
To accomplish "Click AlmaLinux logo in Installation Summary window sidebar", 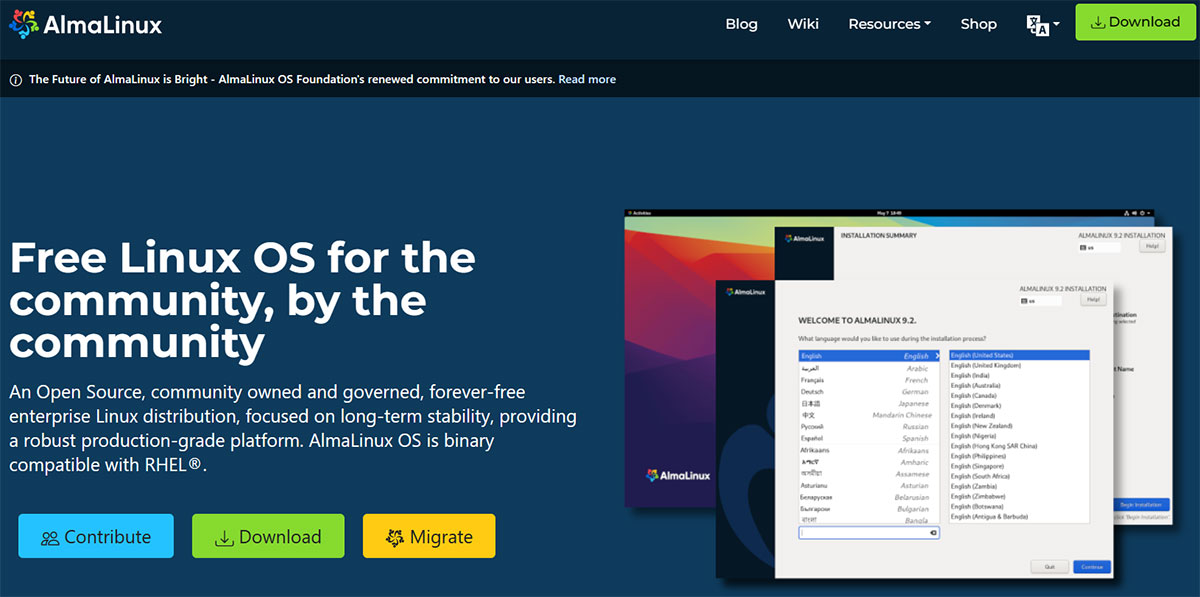I will [806, 240].
